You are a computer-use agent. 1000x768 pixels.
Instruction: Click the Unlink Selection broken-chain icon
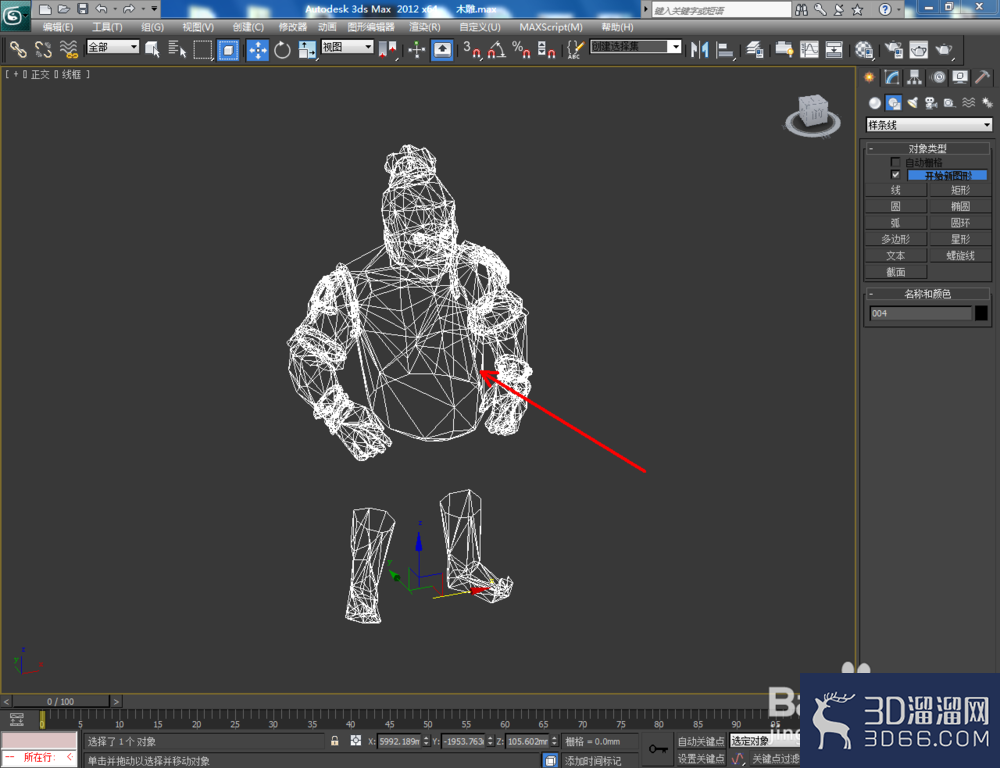point(43,49)
